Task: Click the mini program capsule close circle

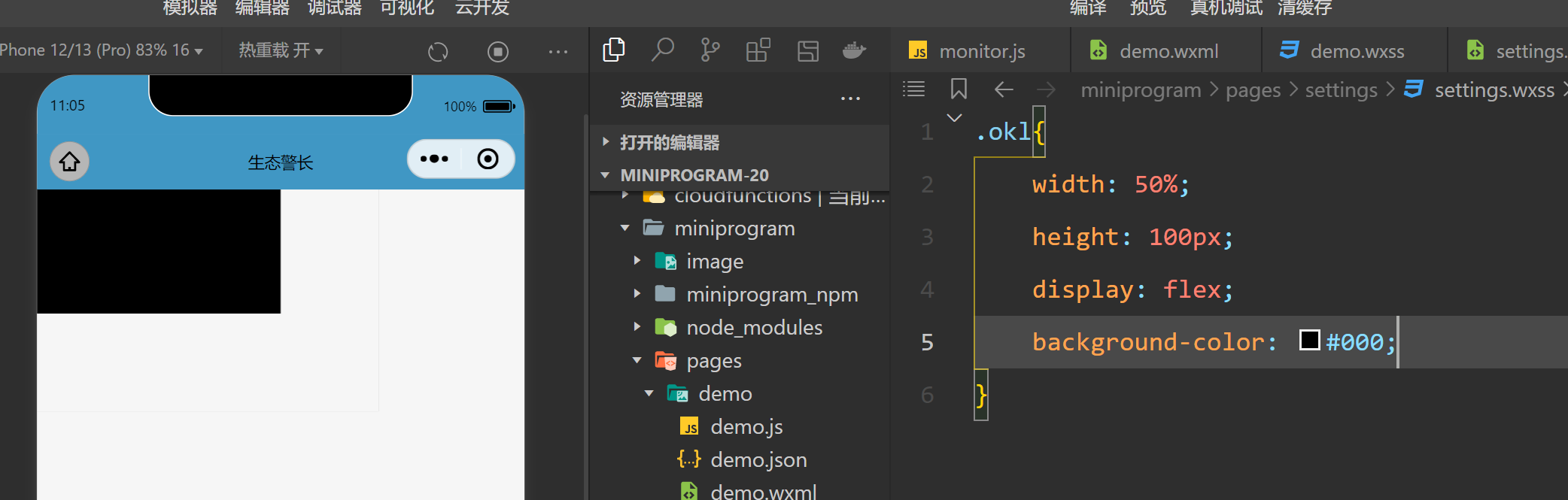Action: tap(488, 159)
